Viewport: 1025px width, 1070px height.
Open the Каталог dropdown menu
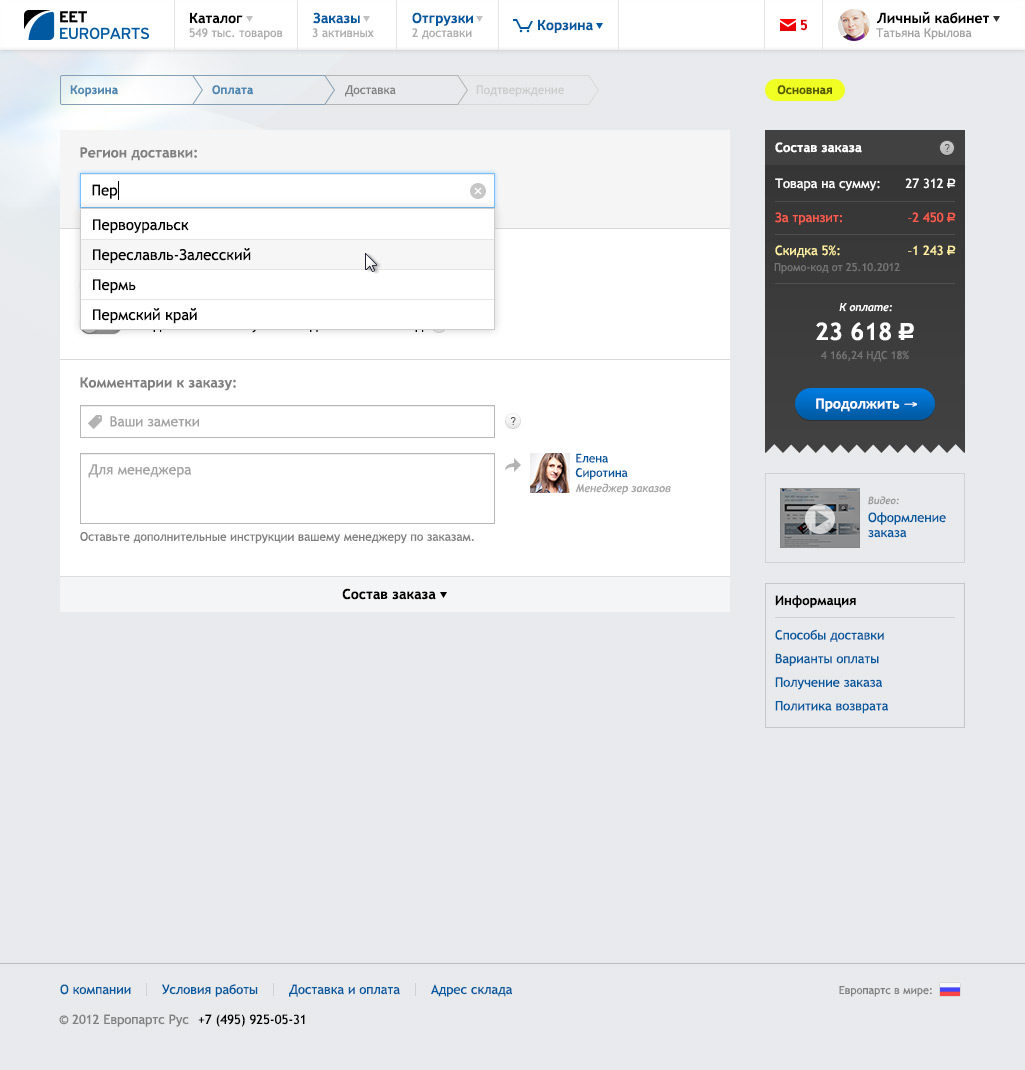pyautogui.click(x=221, y=19)
